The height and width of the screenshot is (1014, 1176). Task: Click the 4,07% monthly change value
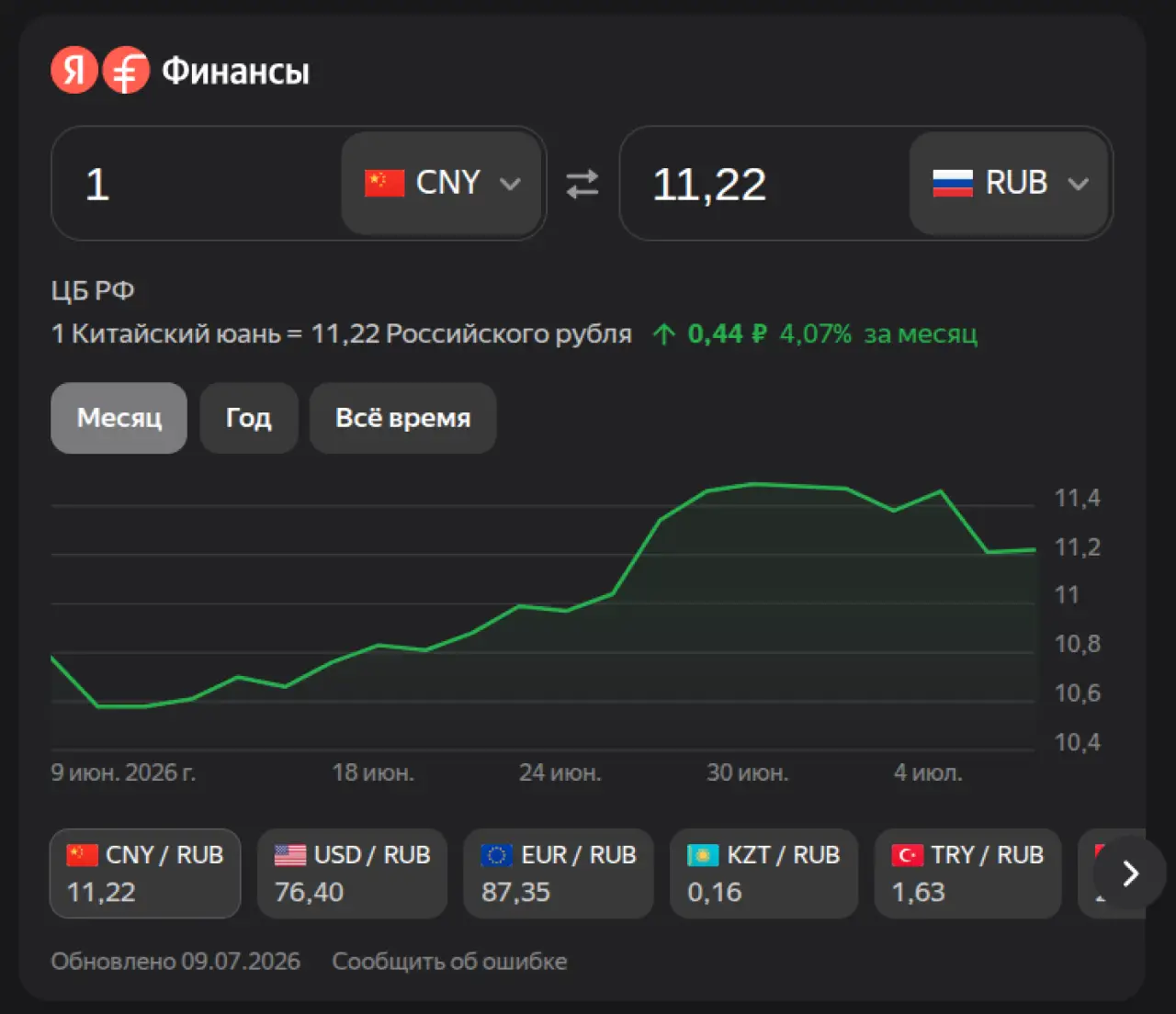(x=816, y=333)
